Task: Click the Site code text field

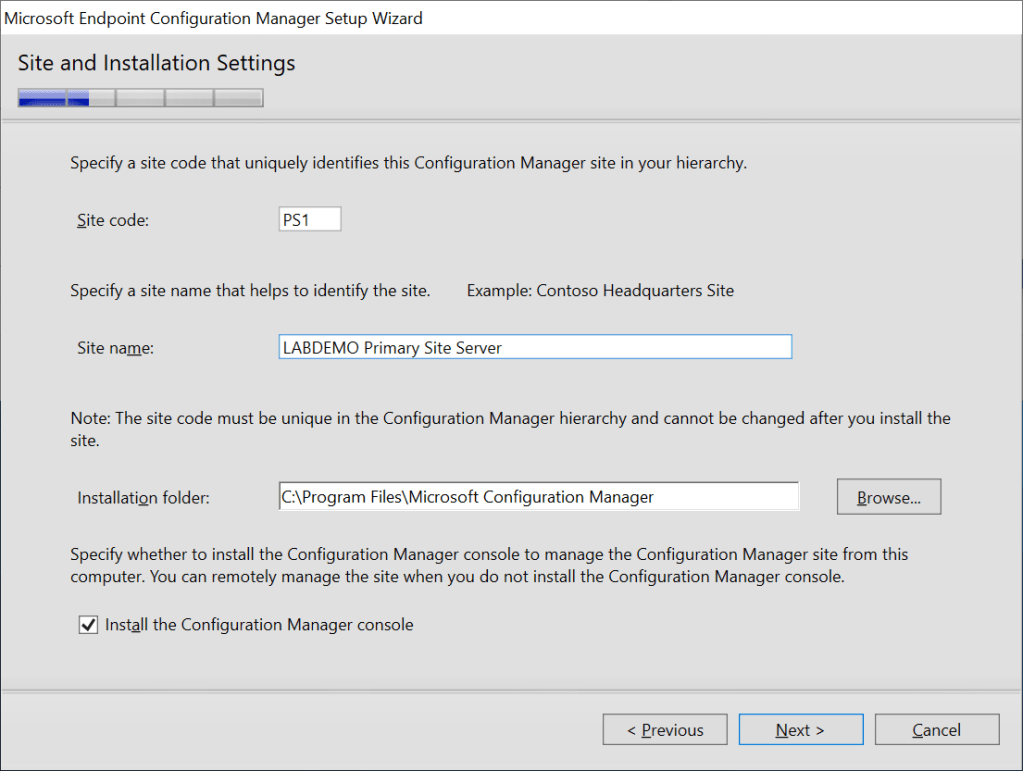Action: pyautogui.click(x=310, y=219)
